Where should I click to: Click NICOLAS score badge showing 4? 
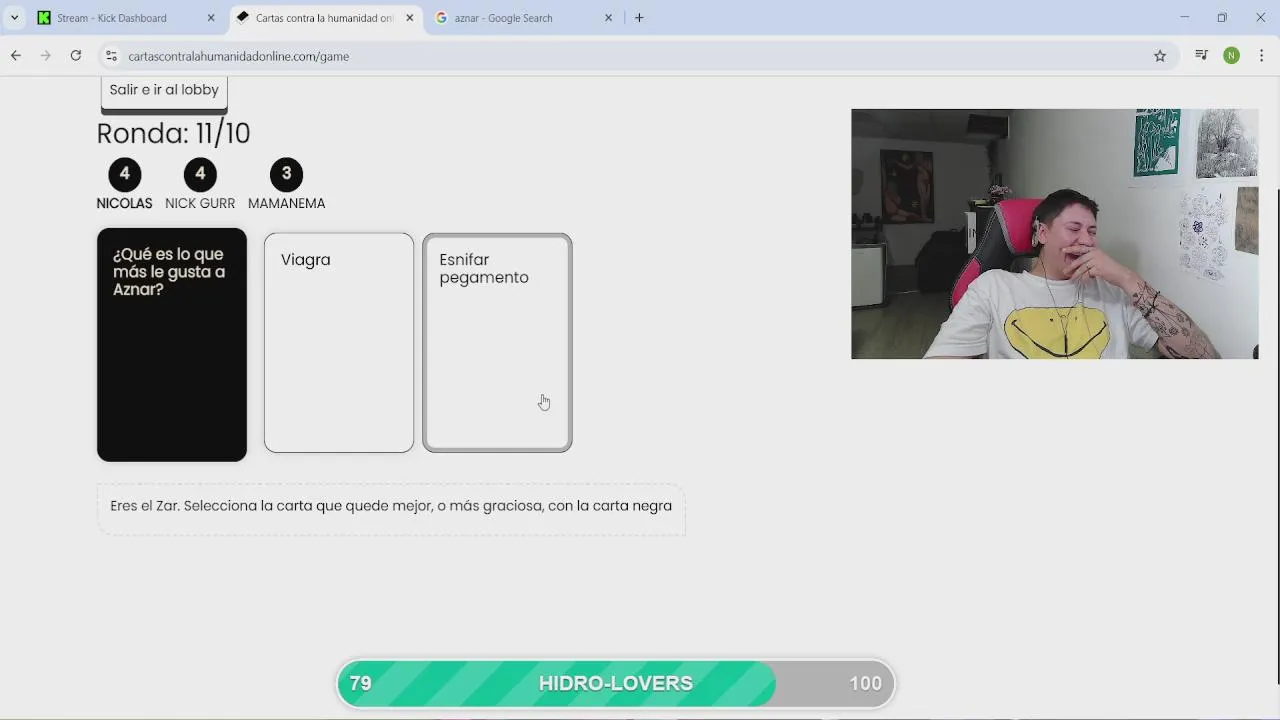[x=125, y=174]
